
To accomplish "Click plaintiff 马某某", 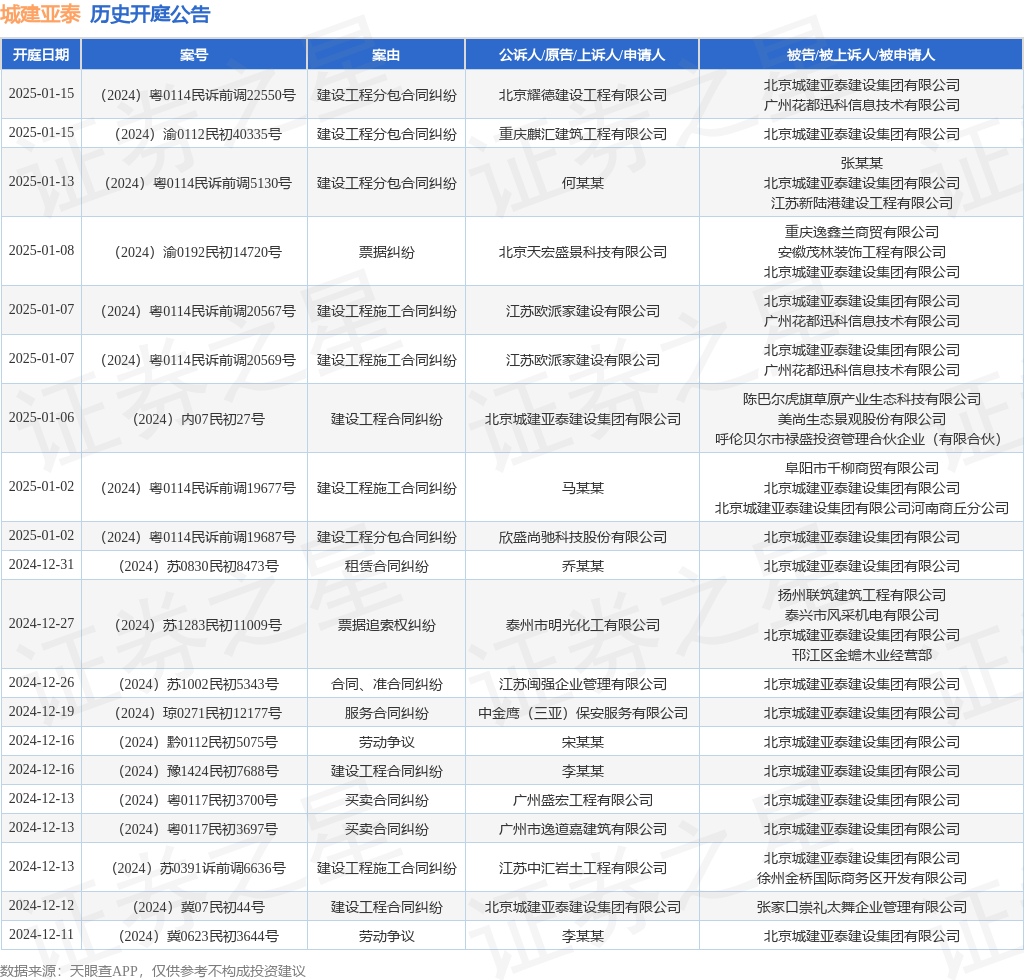I will pos(583,488).
